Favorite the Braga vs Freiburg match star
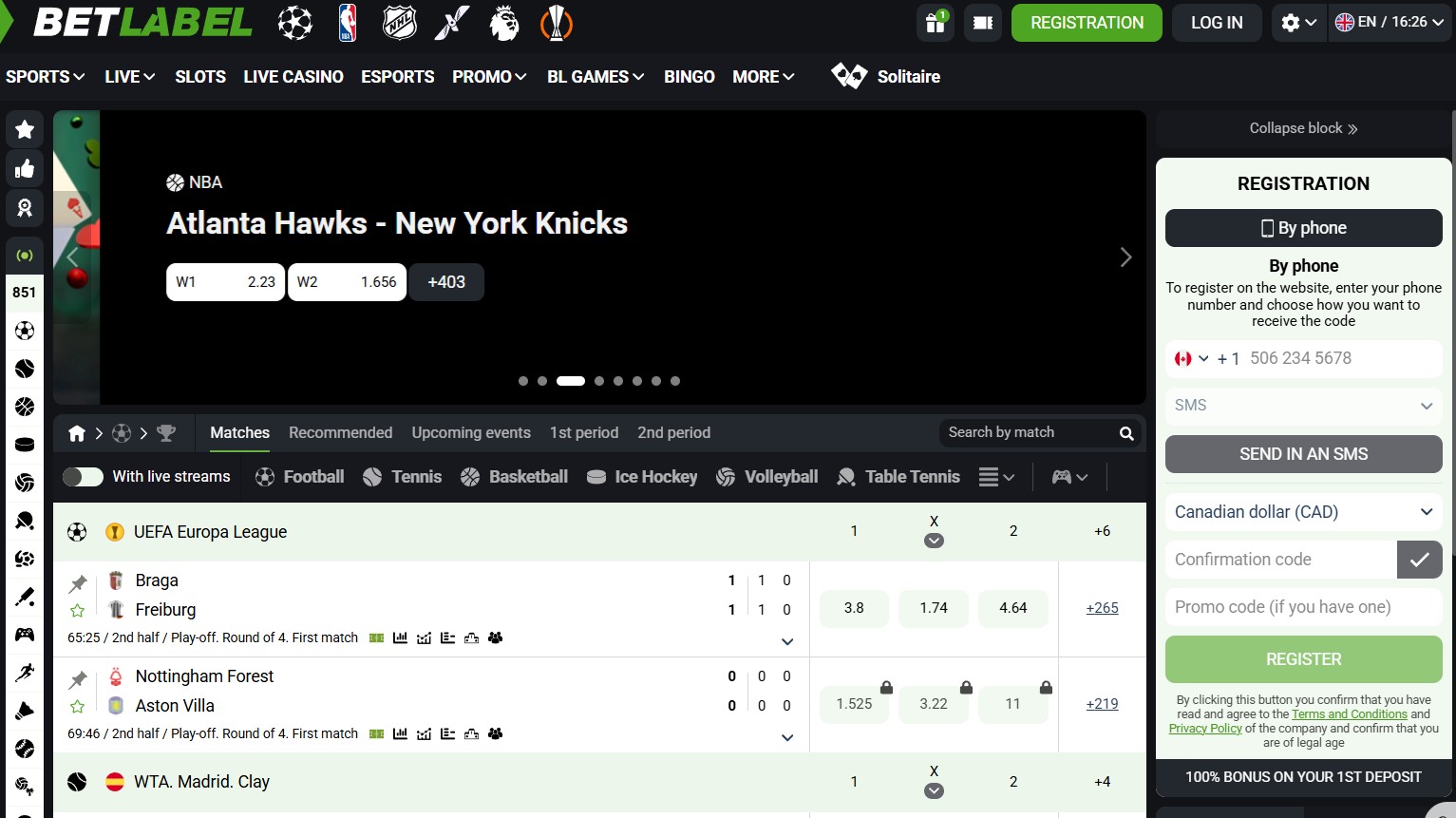The height and width of the screenshot is (818, 1456). pos(78,611)
